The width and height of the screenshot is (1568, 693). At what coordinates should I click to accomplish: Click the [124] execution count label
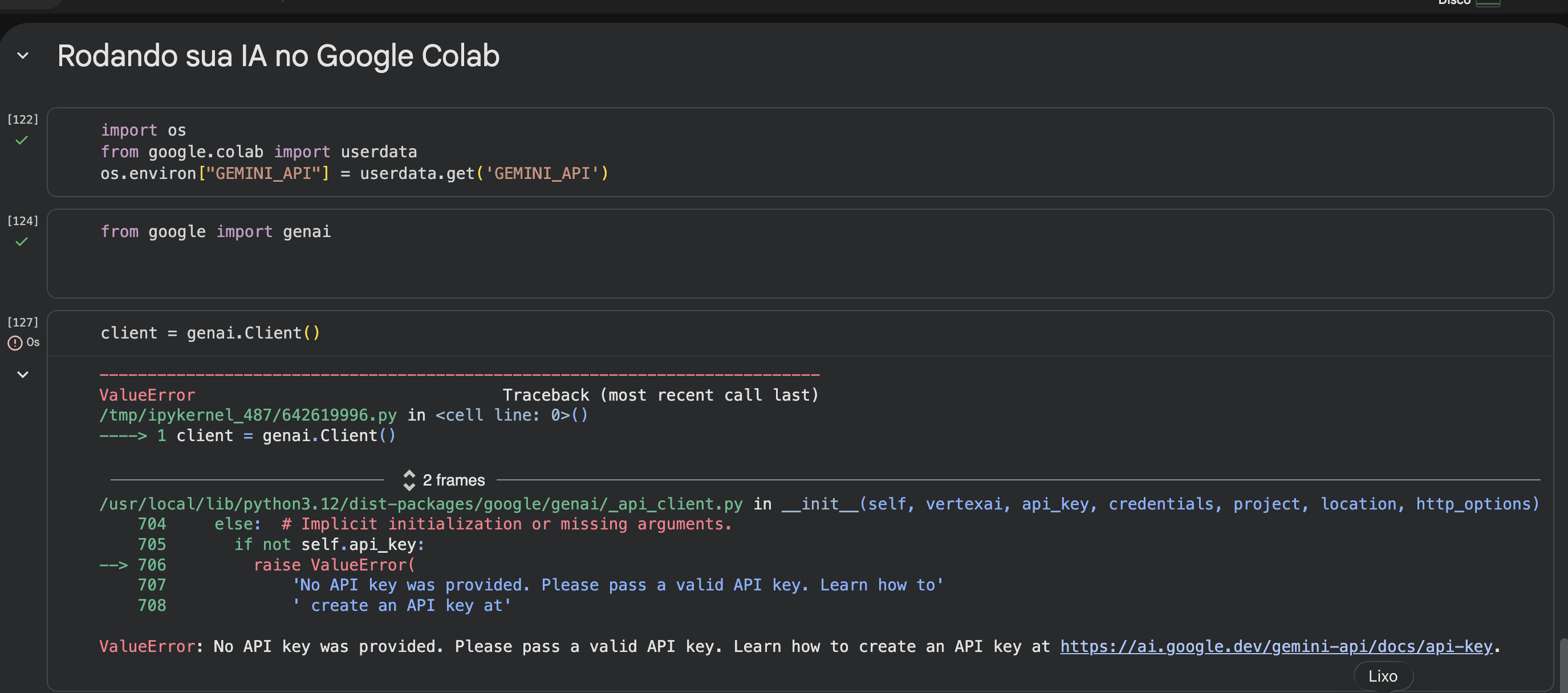22,221
